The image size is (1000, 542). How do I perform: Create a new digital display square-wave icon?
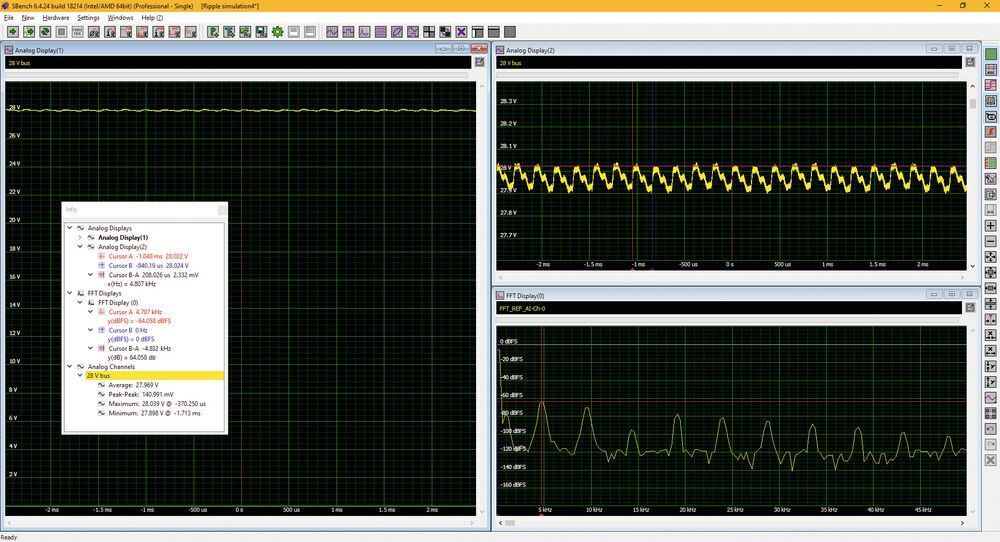point(348,32)
